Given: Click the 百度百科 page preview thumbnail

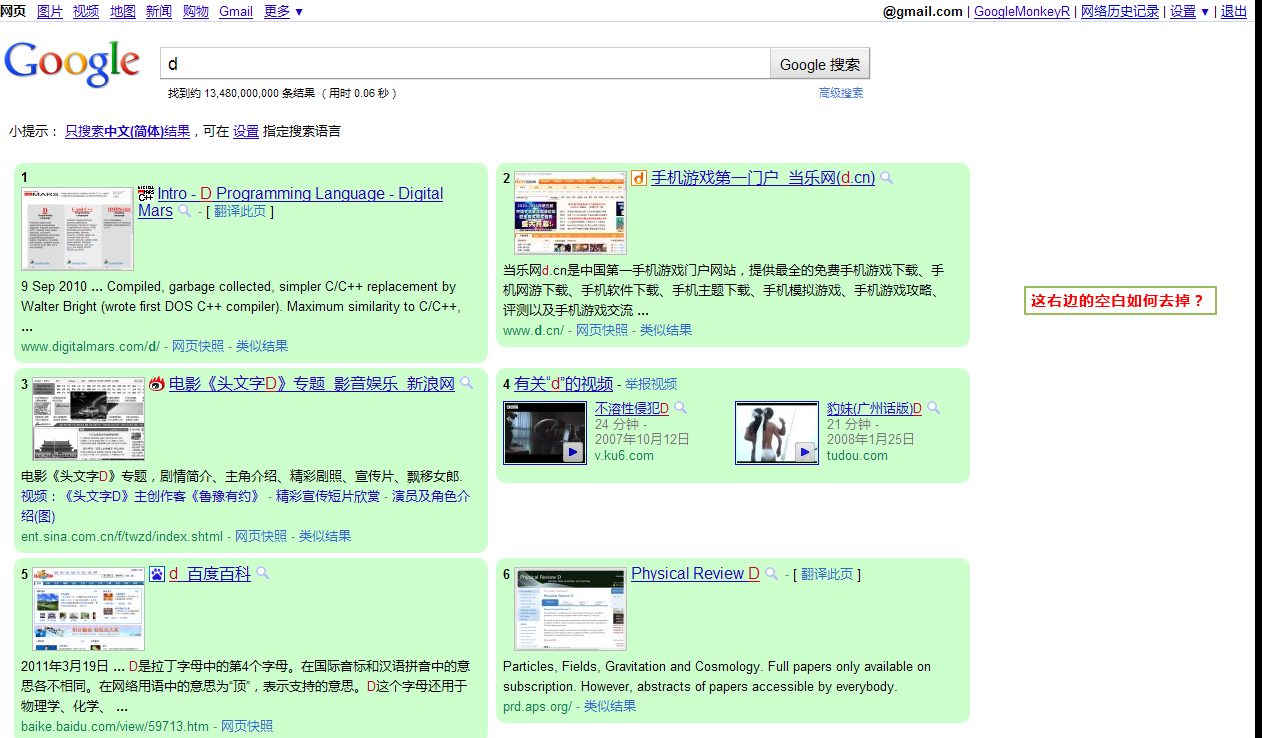Looking at the screenshot, I should [89, 609].
